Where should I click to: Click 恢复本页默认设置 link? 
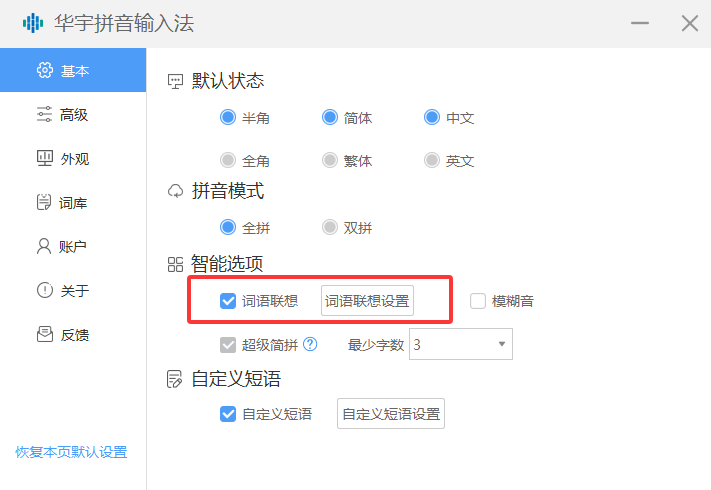[71, 452]
